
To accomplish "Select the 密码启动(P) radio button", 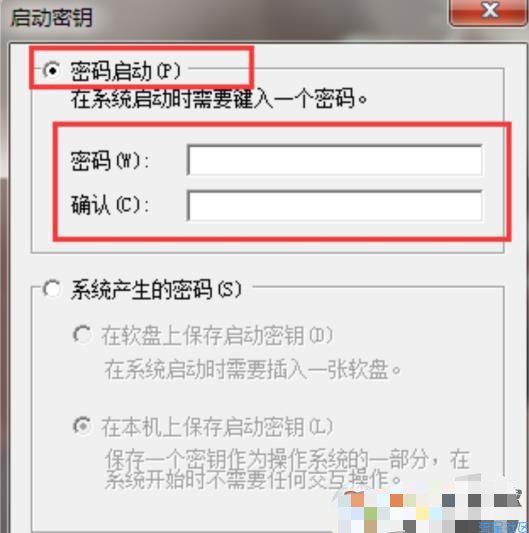I will 52,71.
